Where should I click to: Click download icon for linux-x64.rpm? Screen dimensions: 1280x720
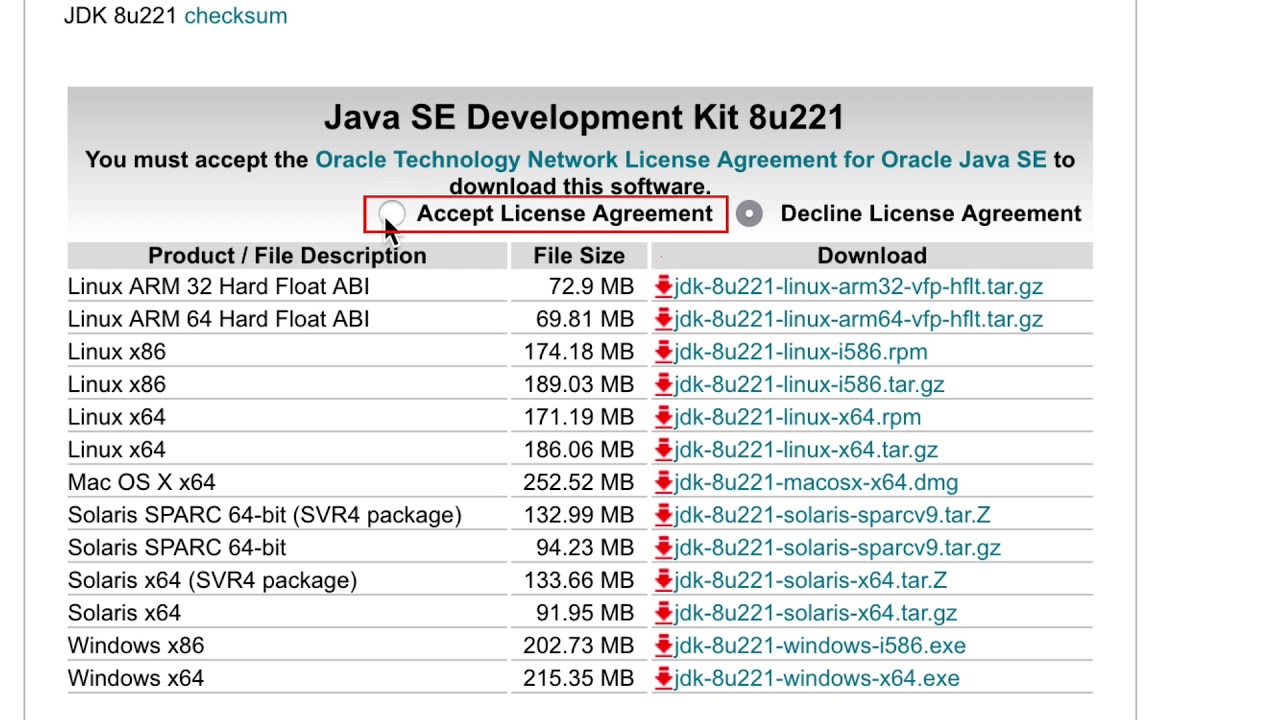coord(663,418)
